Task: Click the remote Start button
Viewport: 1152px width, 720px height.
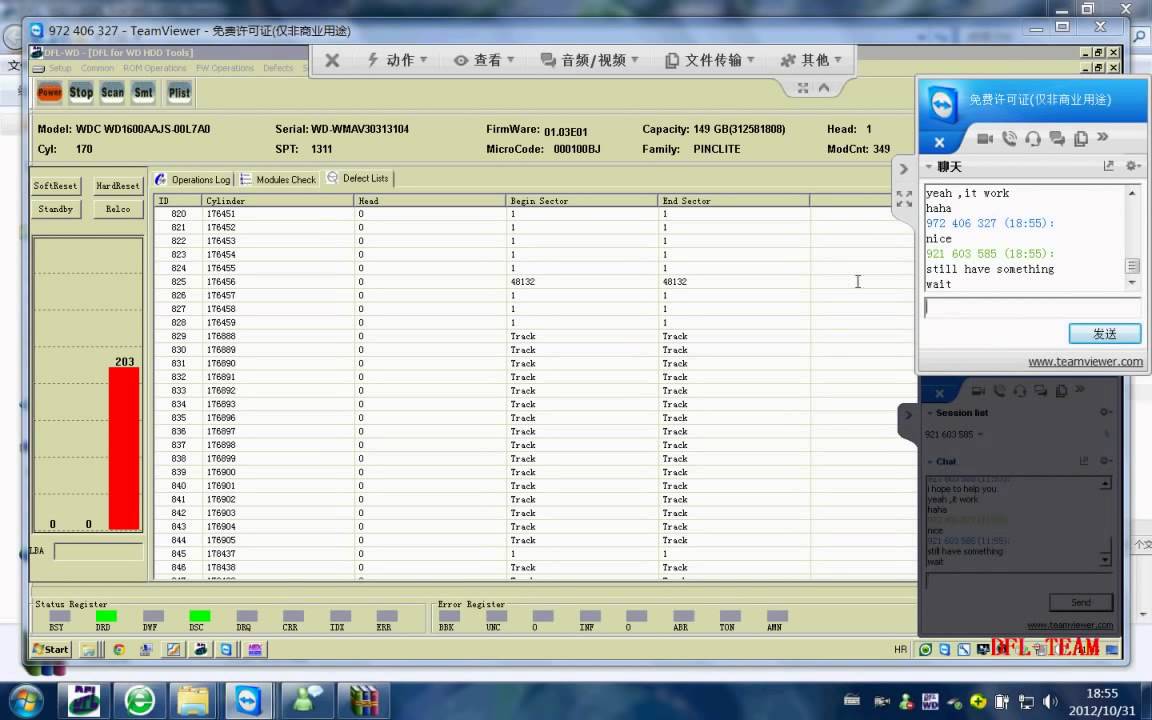Action: [51, 649]
